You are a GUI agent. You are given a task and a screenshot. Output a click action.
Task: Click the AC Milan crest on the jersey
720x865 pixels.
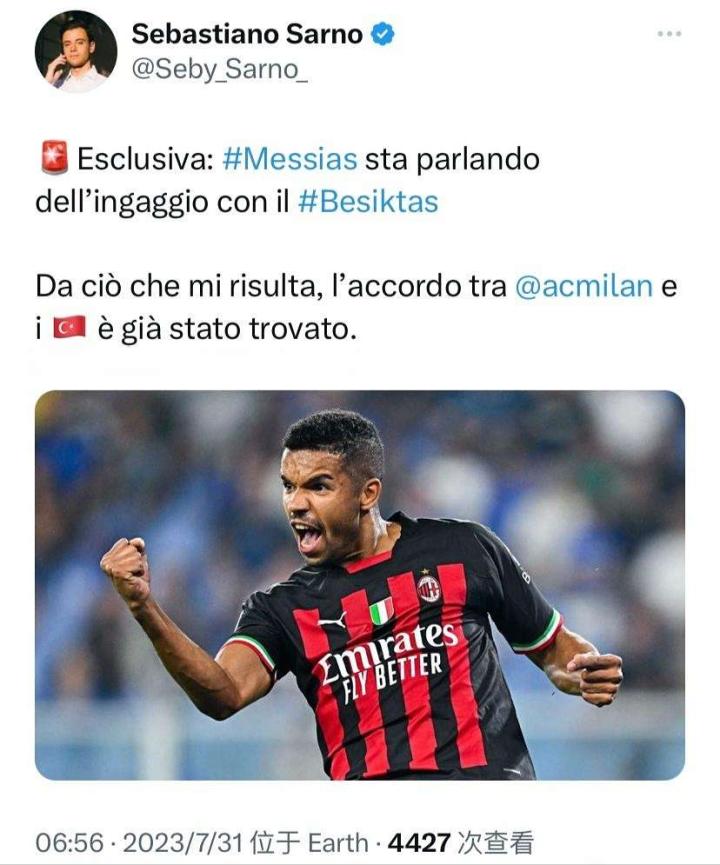click(429, 588)
